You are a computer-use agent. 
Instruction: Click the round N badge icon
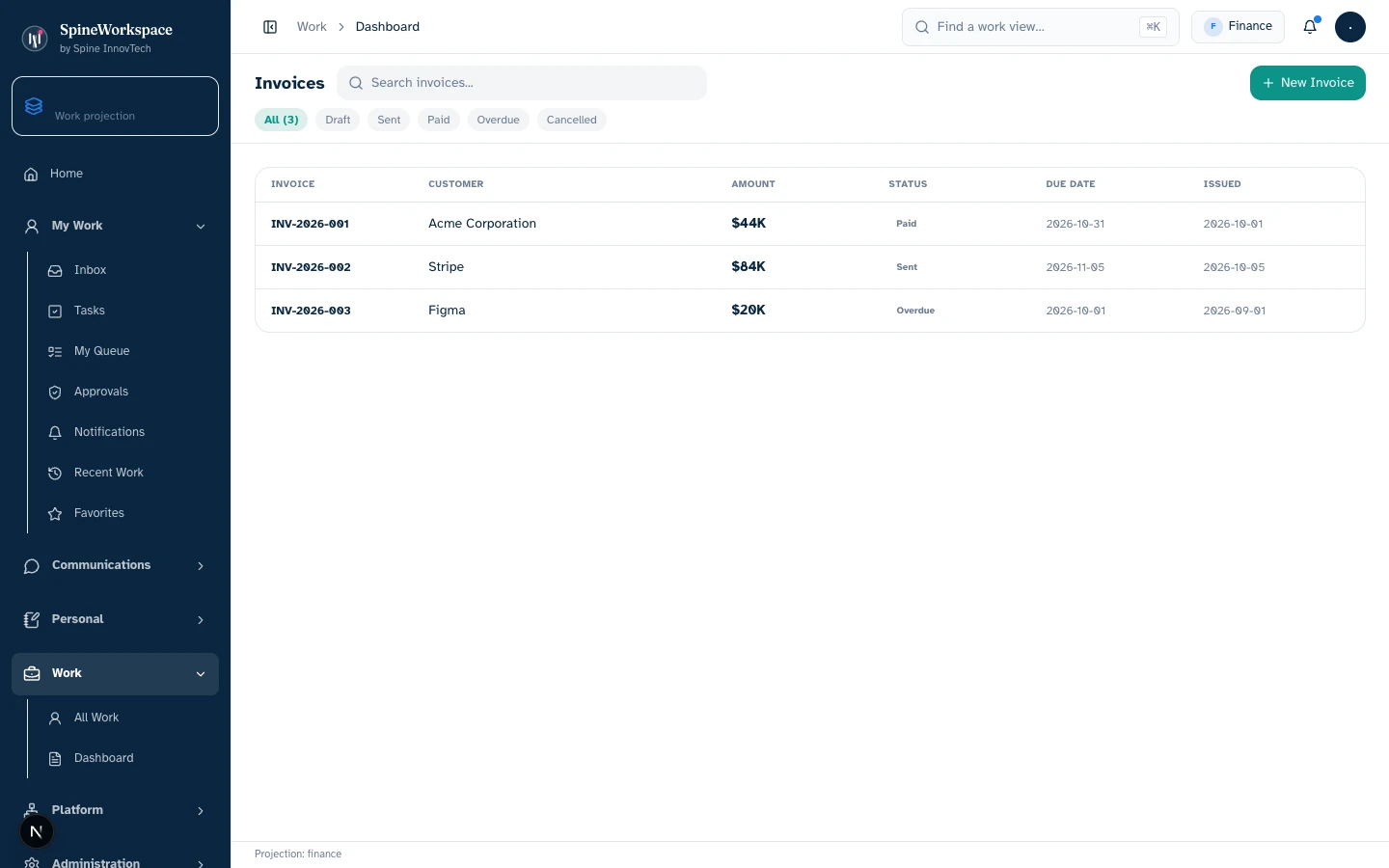click(37, 831)
